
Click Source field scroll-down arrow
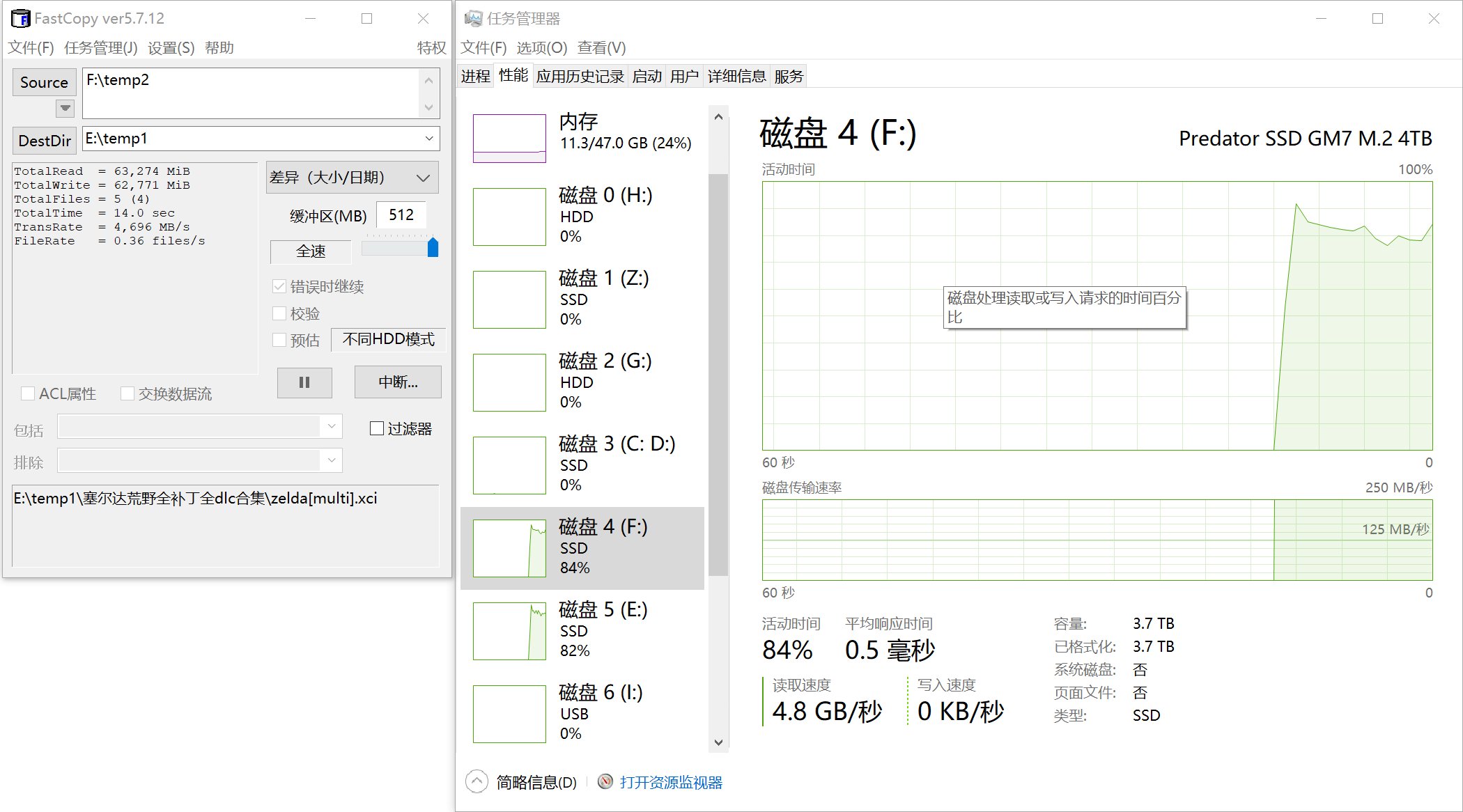pyautogui.click(x=428, y=107)
